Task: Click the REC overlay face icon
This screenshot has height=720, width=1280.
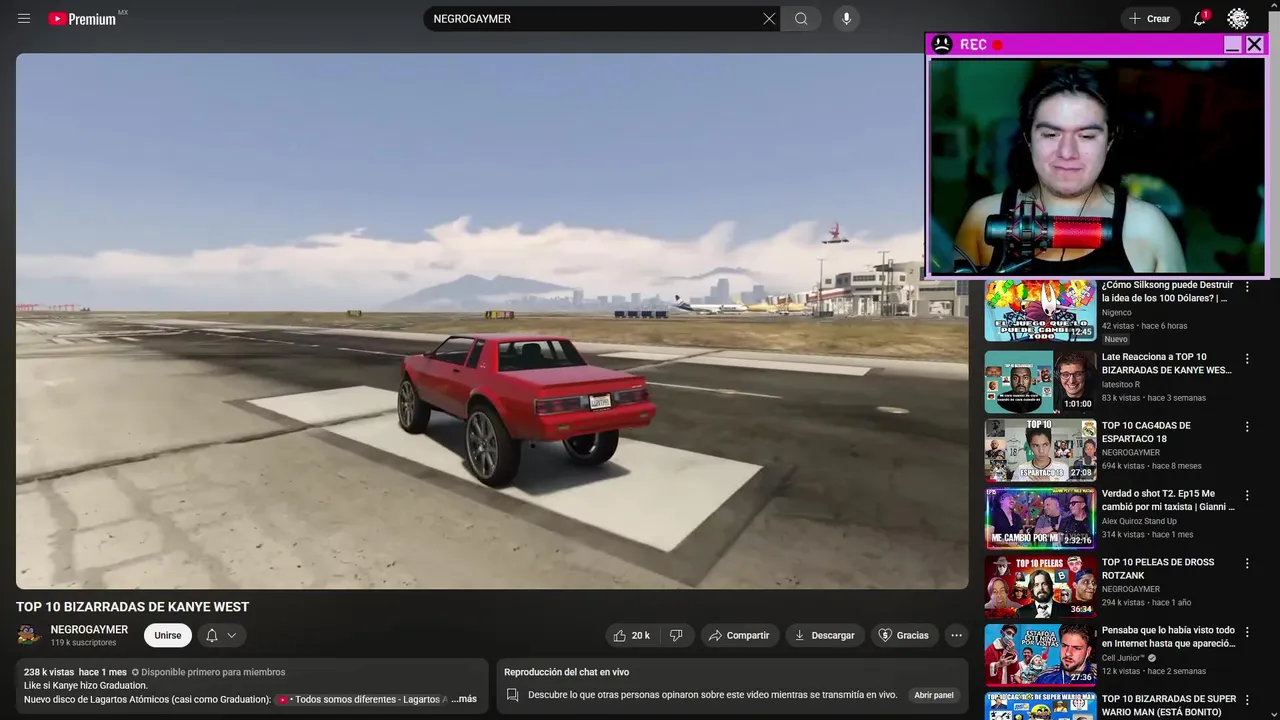Action: tap(941, 44)
